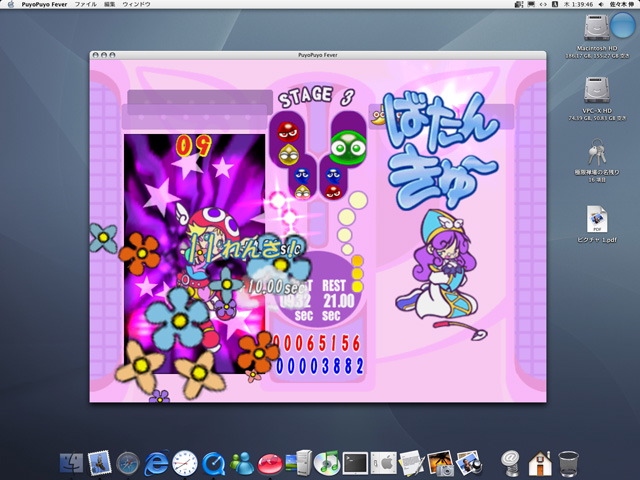Screen dimensions: 640x480
Task: Click the red and yellow next puyo pair
Action: click(x=288, y=142)
